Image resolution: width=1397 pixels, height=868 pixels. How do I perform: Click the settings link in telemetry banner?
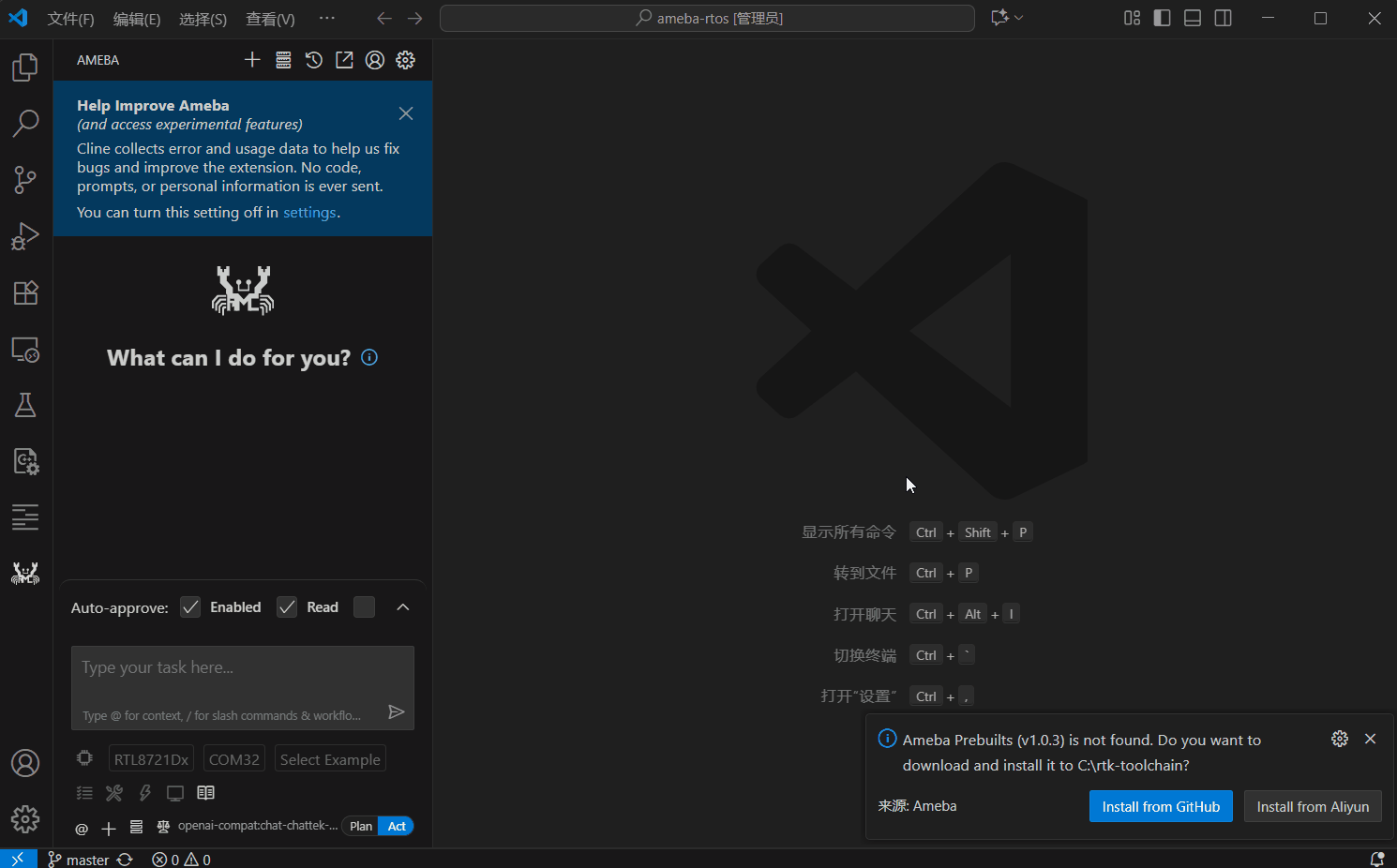pyautogui.click(x=309, y=213)
